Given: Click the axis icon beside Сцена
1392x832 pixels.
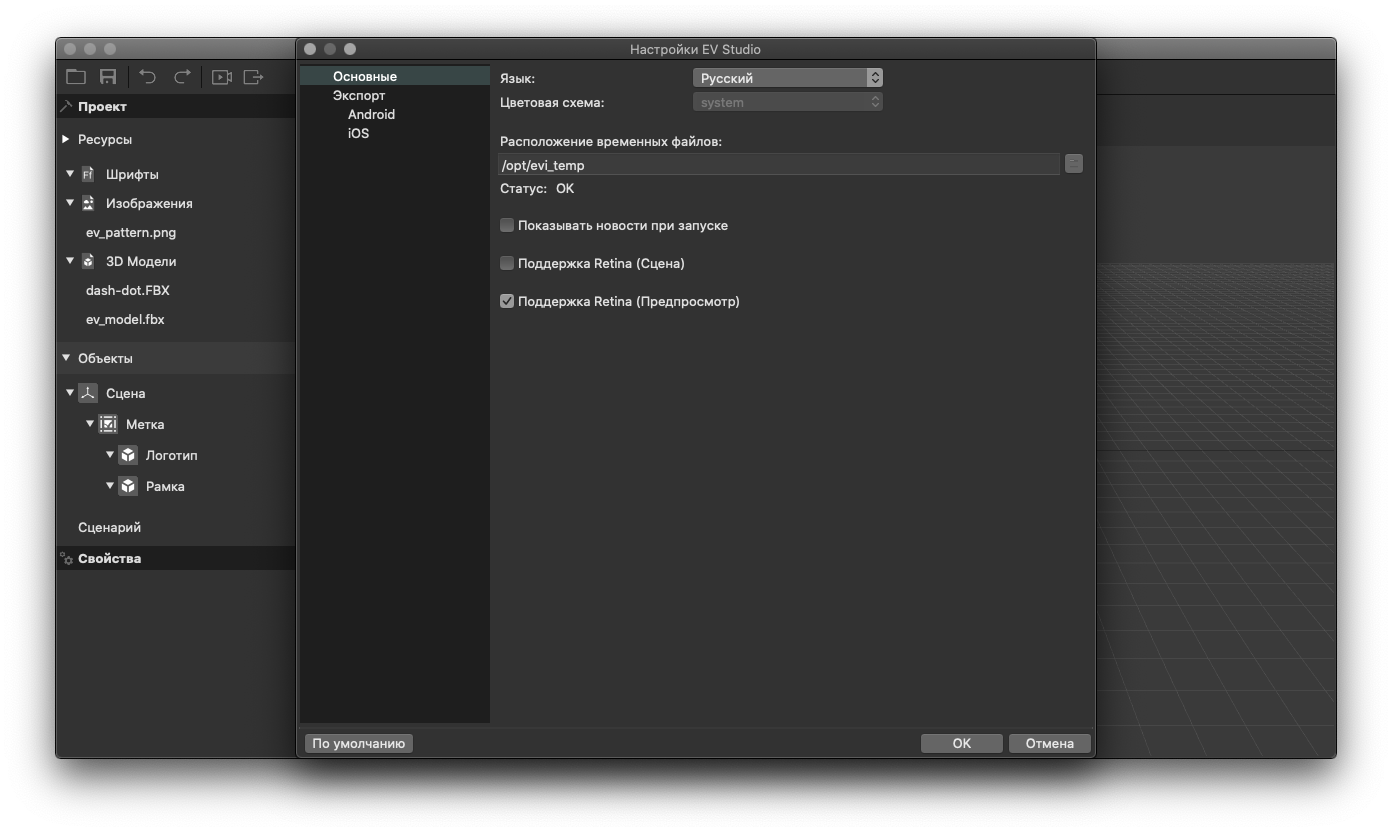Looking at the screenshot, I should tap(88, 393).
